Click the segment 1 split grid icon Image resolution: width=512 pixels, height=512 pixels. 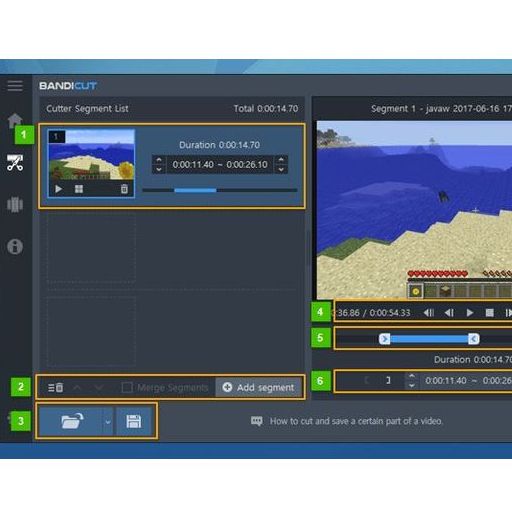(x=79, y=189)
